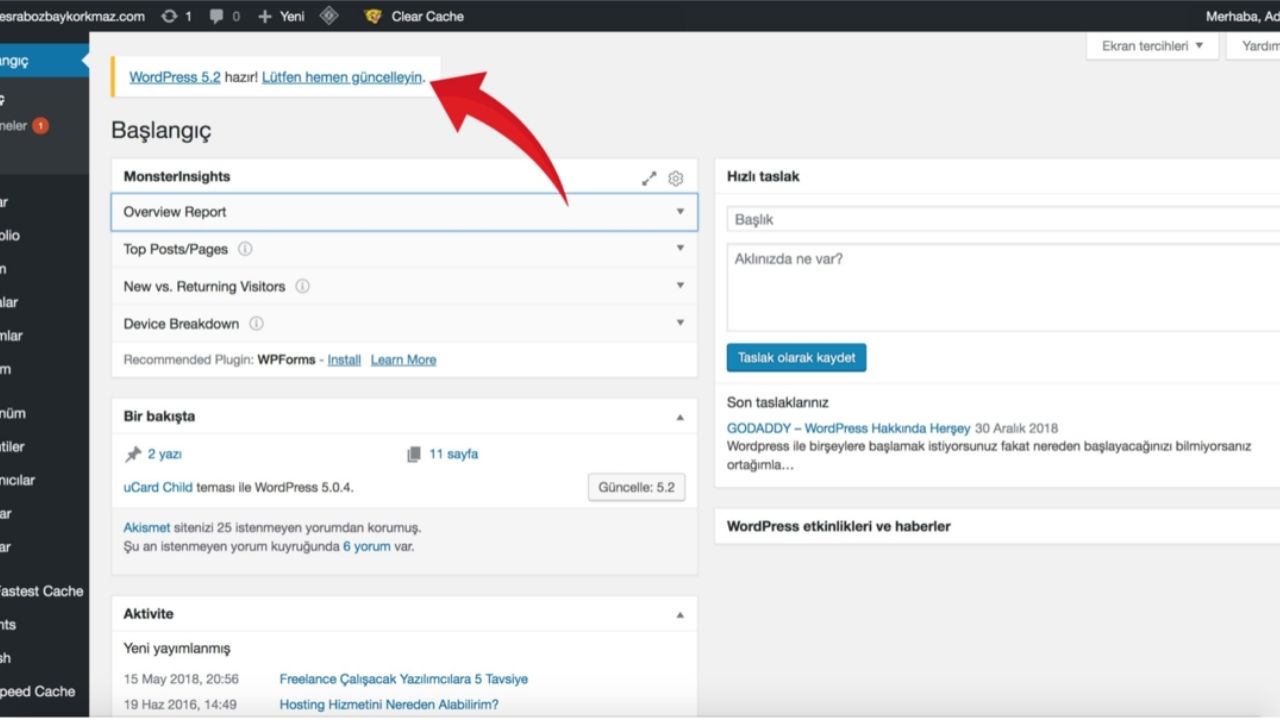Click Lütfen hemen güncelleyin link
Viewport: 1280px width, 720px height.
coord(342,77)
